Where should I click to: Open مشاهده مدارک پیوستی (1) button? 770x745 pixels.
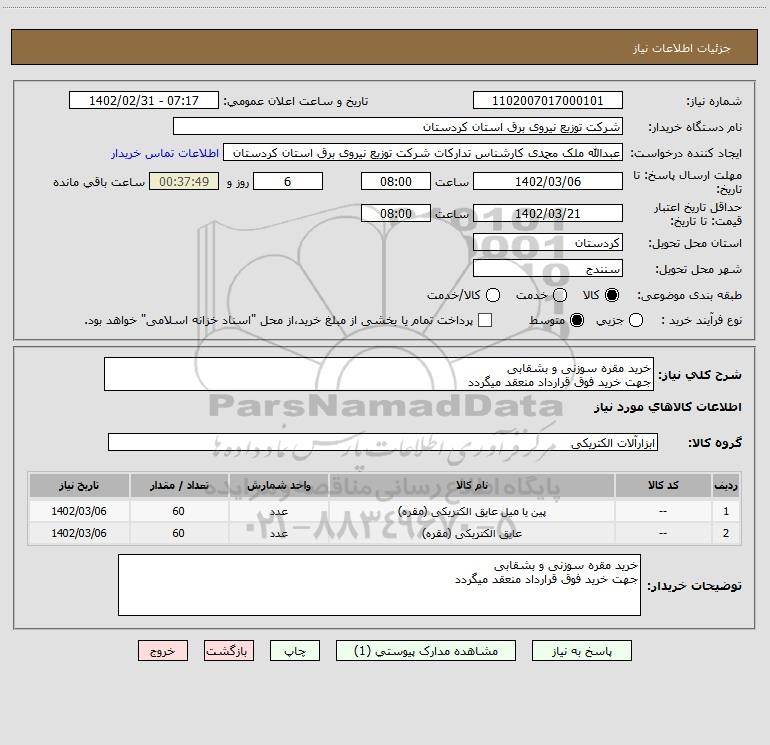426,651
